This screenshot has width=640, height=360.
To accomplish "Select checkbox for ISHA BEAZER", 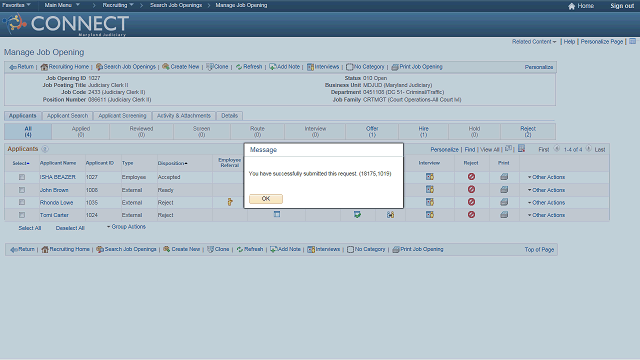I will click(22, 177).
